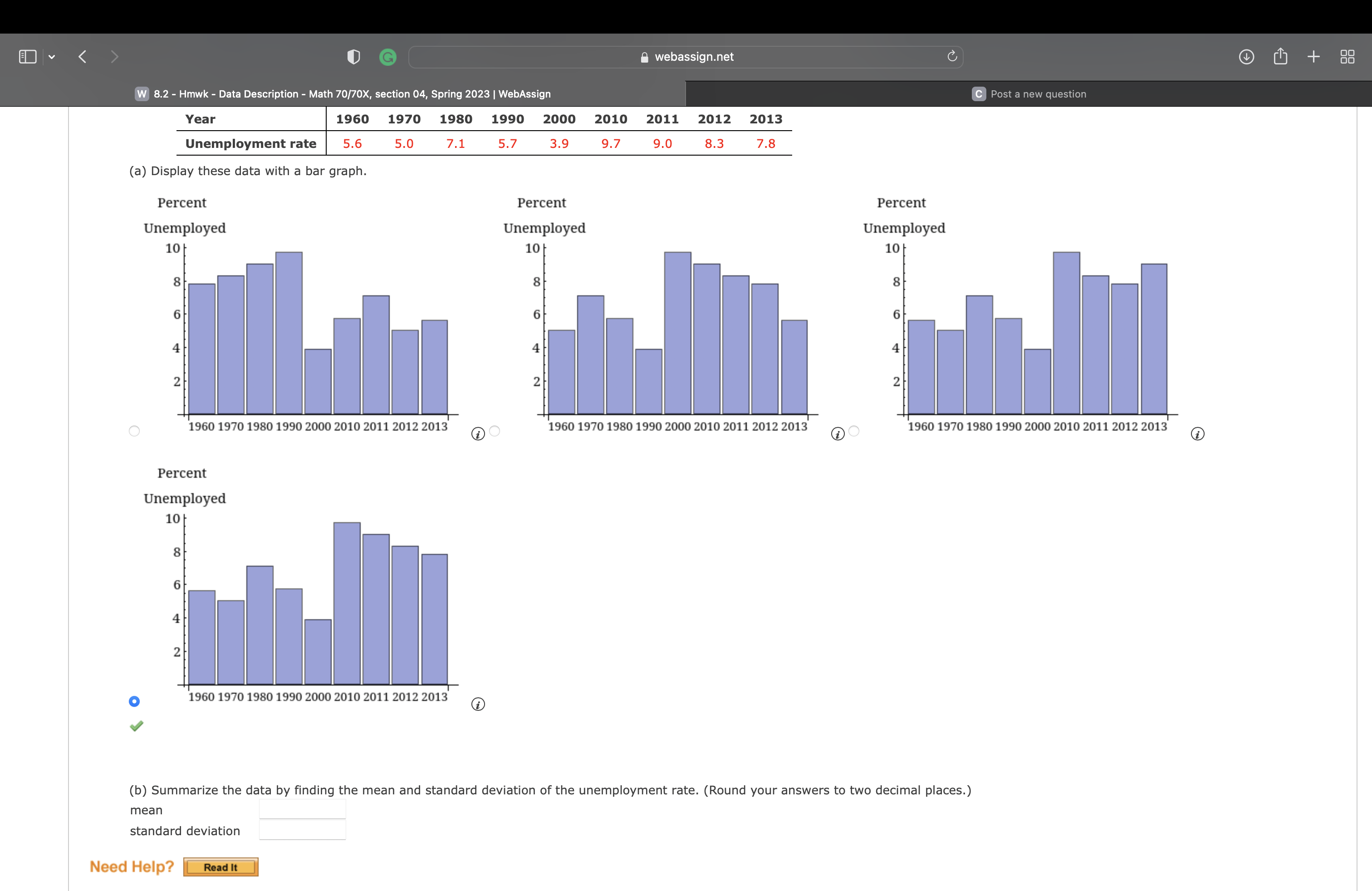This screenshot has height=891, width=1372.
Task: Open the Downloads list
Action: (x=1246, y=56)
